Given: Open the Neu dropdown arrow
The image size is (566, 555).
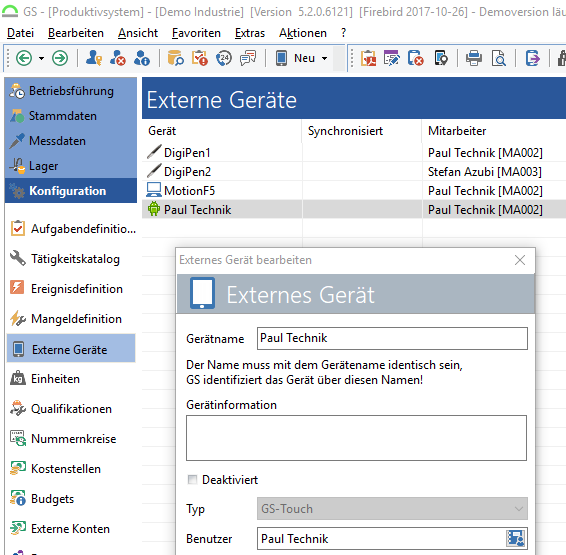Looking at the screenshot, I should 325,58.
